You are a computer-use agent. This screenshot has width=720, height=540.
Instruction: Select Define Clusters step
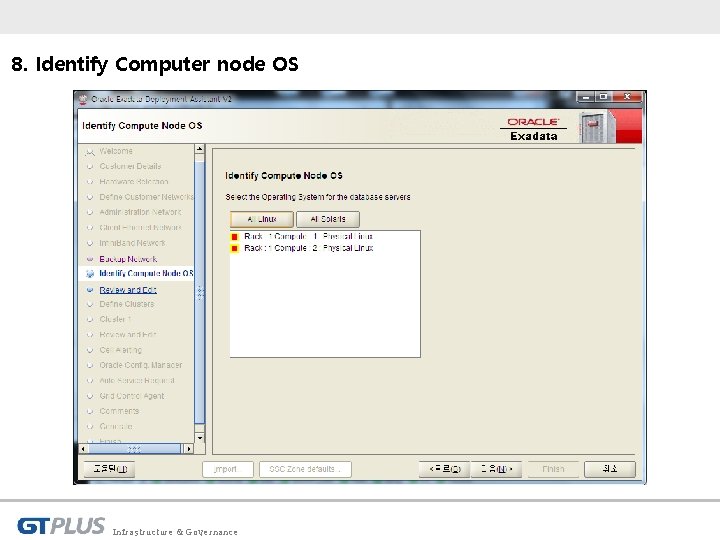(x=127, y=304)
